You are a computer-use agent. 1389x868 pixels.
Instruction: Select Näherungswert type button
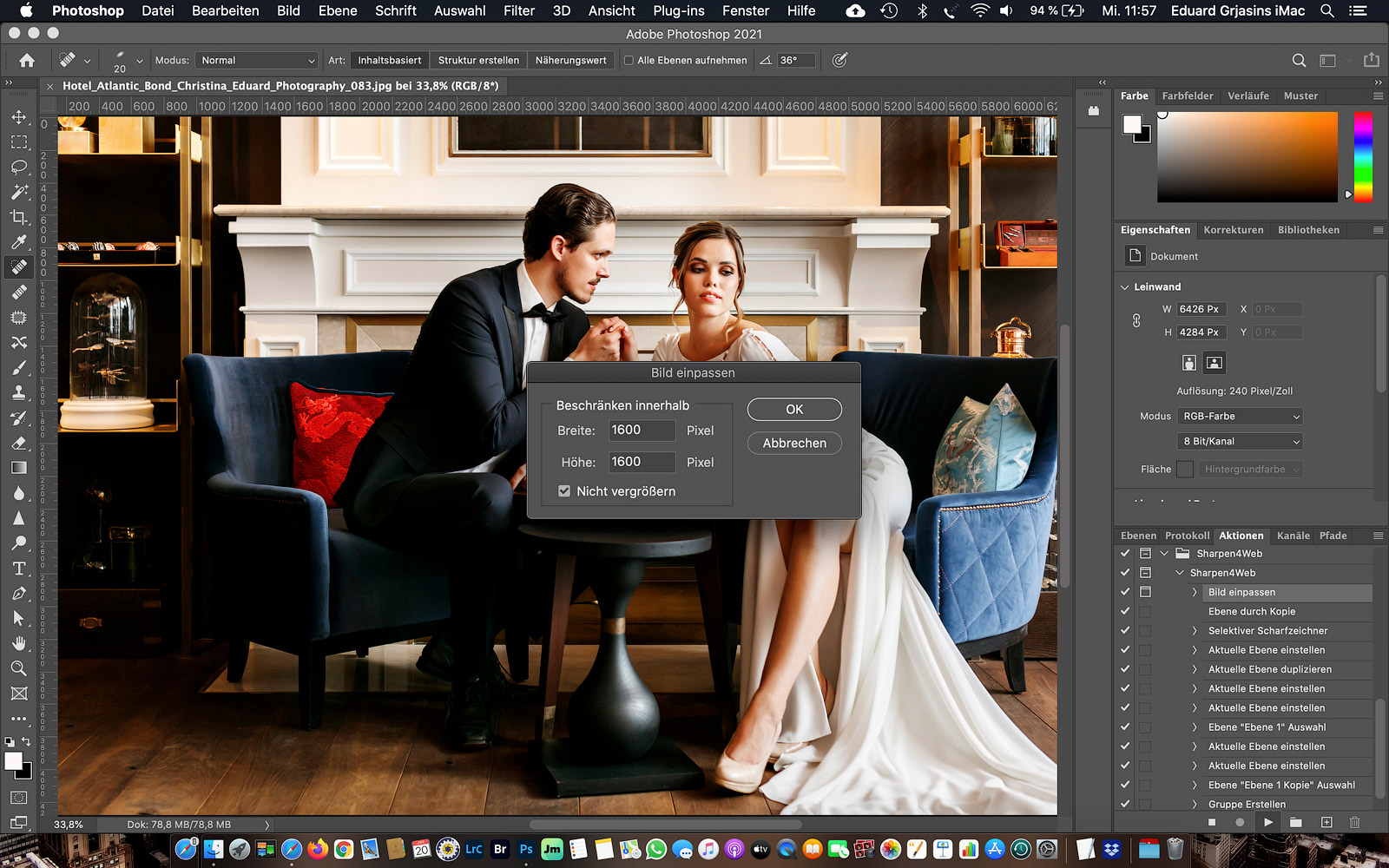pos(570,60)
